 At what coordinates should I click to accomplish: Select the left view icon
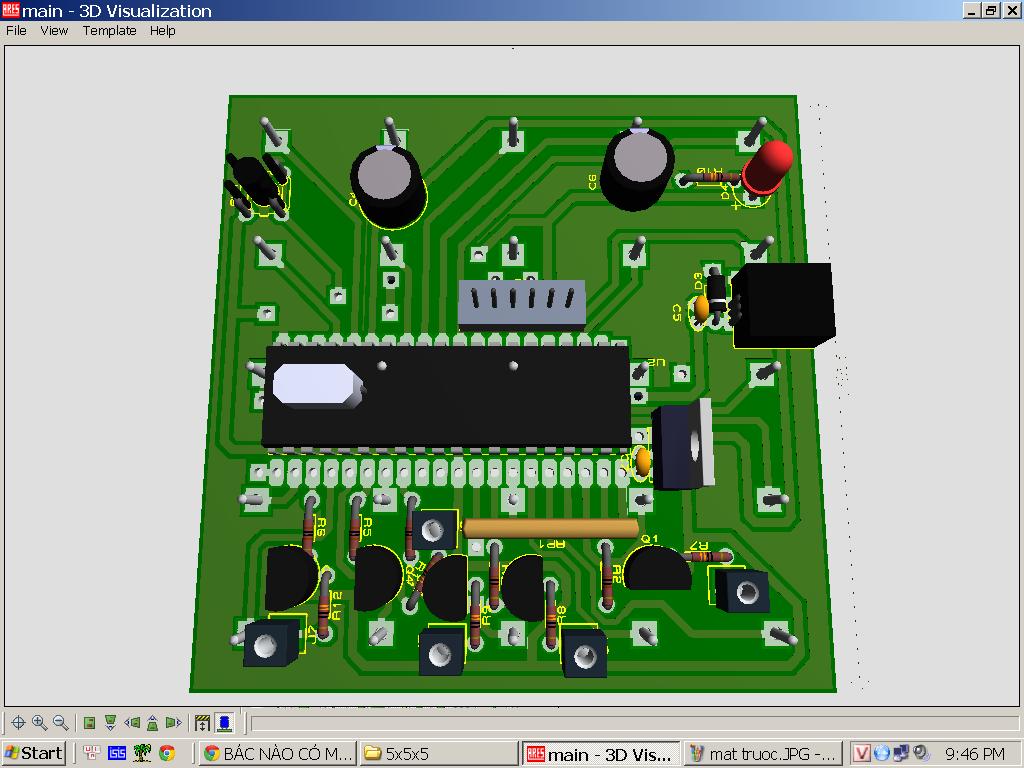(x=132, y=722)
